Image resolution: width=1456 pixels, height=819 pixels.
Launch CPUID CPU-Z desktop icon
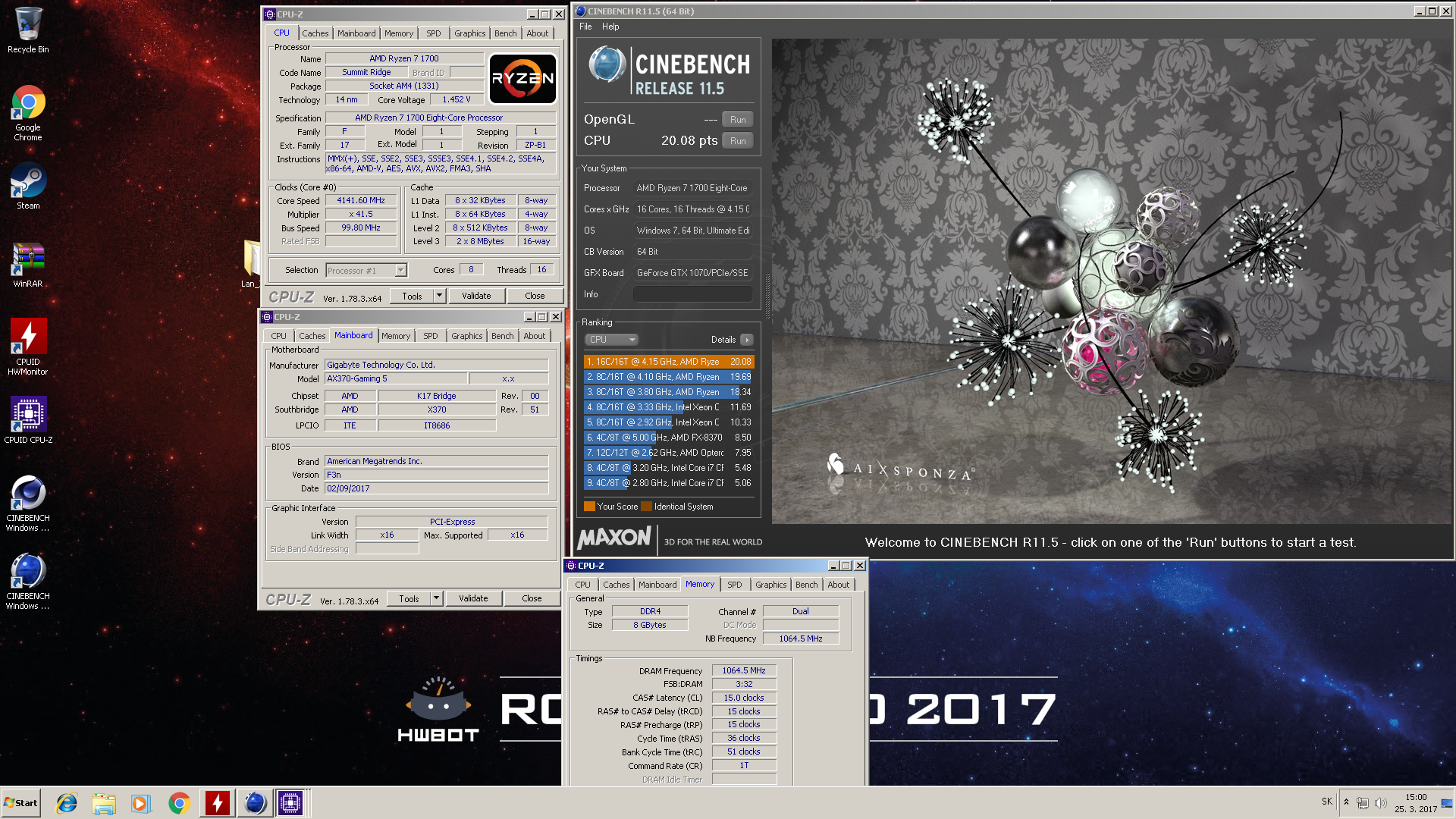click(x=28, y=419)
